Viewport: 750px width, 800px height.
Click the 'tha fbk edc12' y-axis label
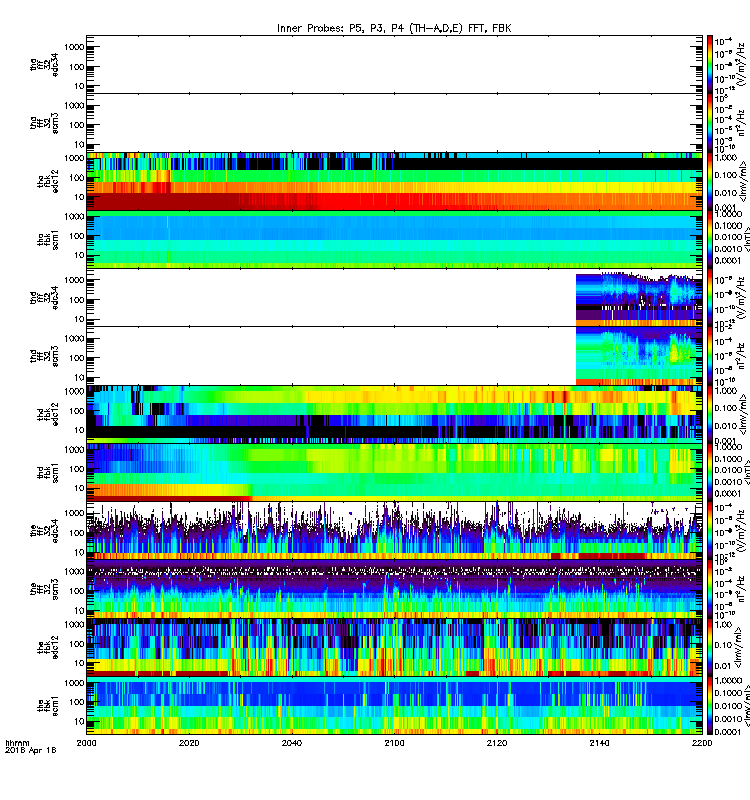click(x=48, y=181)
